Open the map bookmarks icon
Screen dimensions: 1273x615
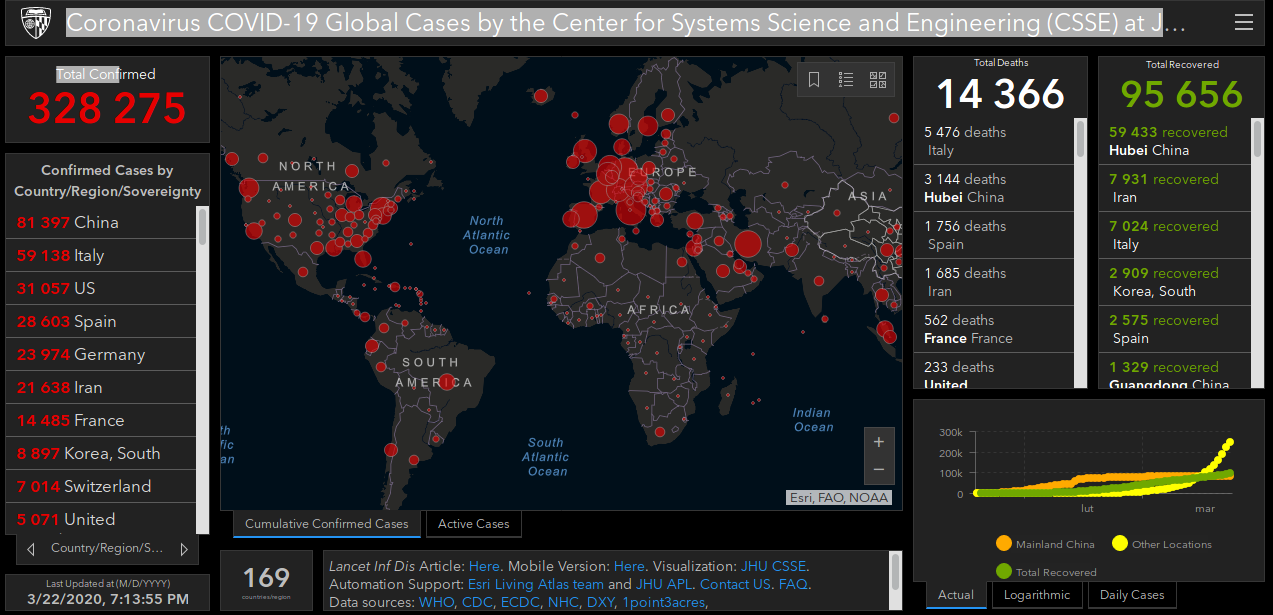pyautogui.click(x=814, y=80)
